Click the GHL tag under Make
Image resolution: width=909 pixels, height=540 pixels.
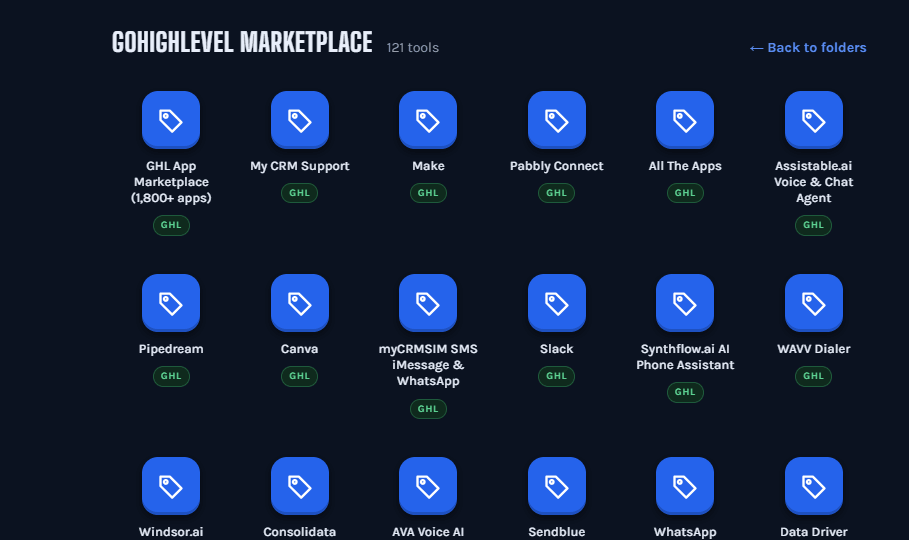pos(428,193)
